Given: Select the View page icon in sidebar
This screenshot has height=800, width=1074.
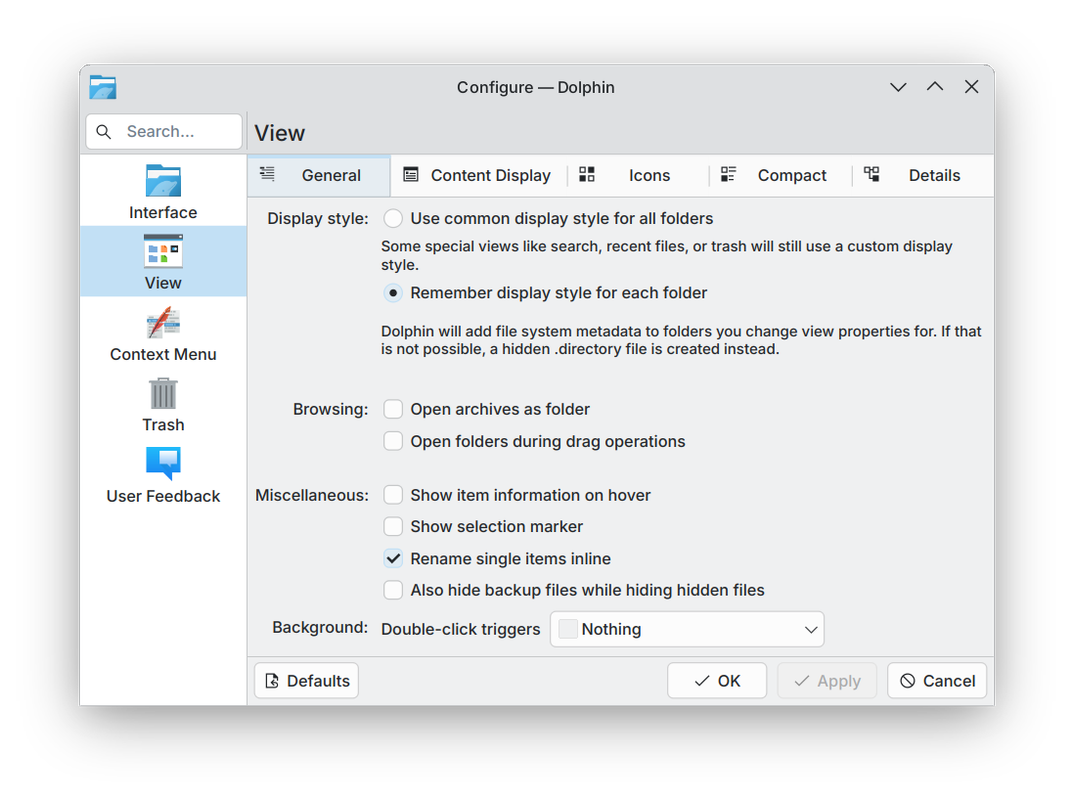Looking at the screenshot, I should click(163, 251).
